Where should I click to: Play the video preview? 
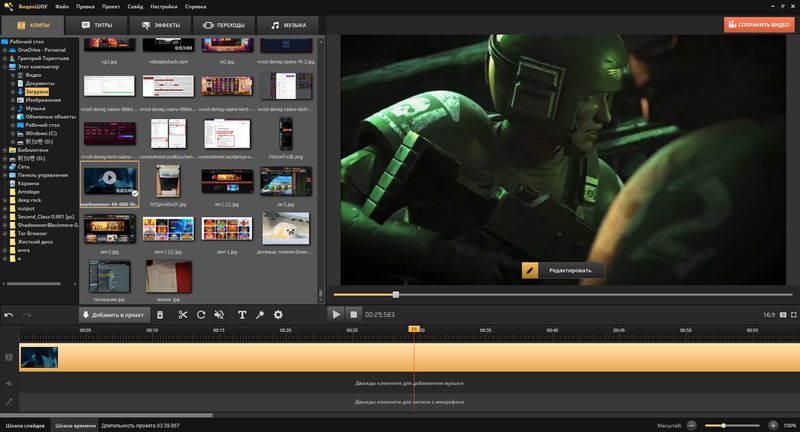[x=335, y=314]
